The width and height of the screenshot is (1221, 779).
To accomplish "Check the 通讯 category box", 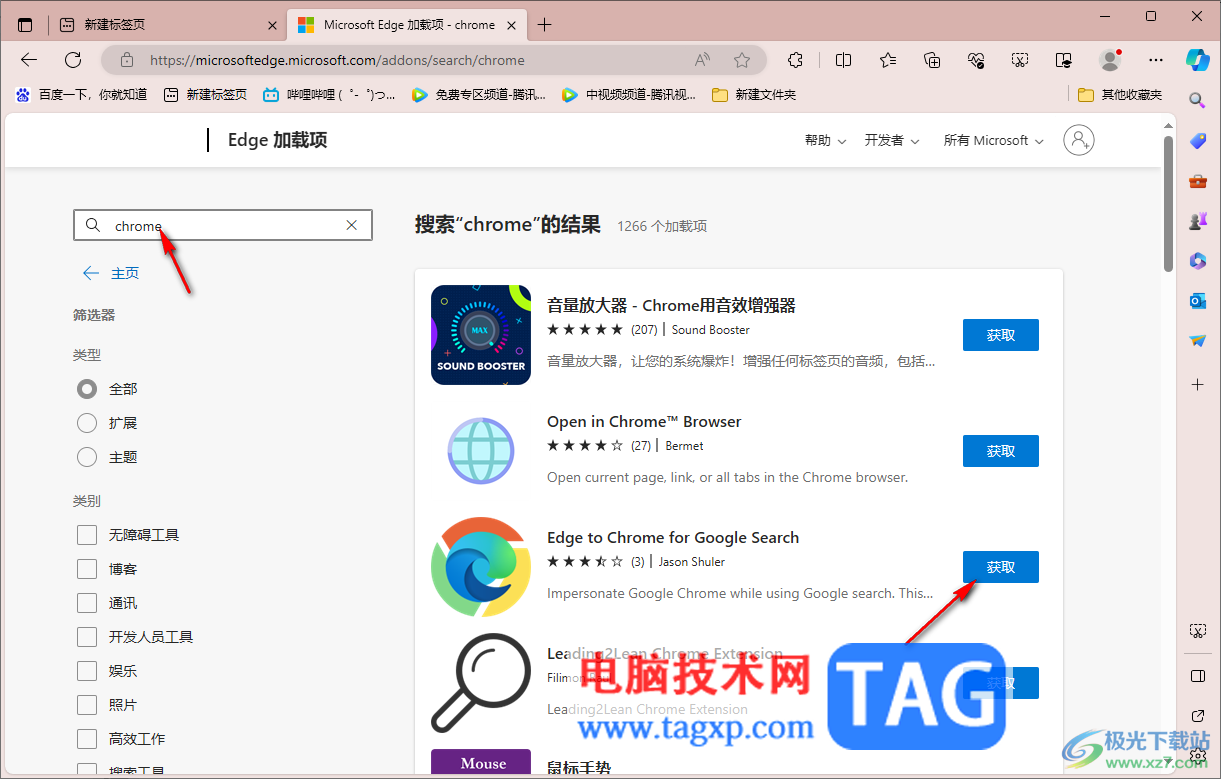I will [x=87, y=603].
